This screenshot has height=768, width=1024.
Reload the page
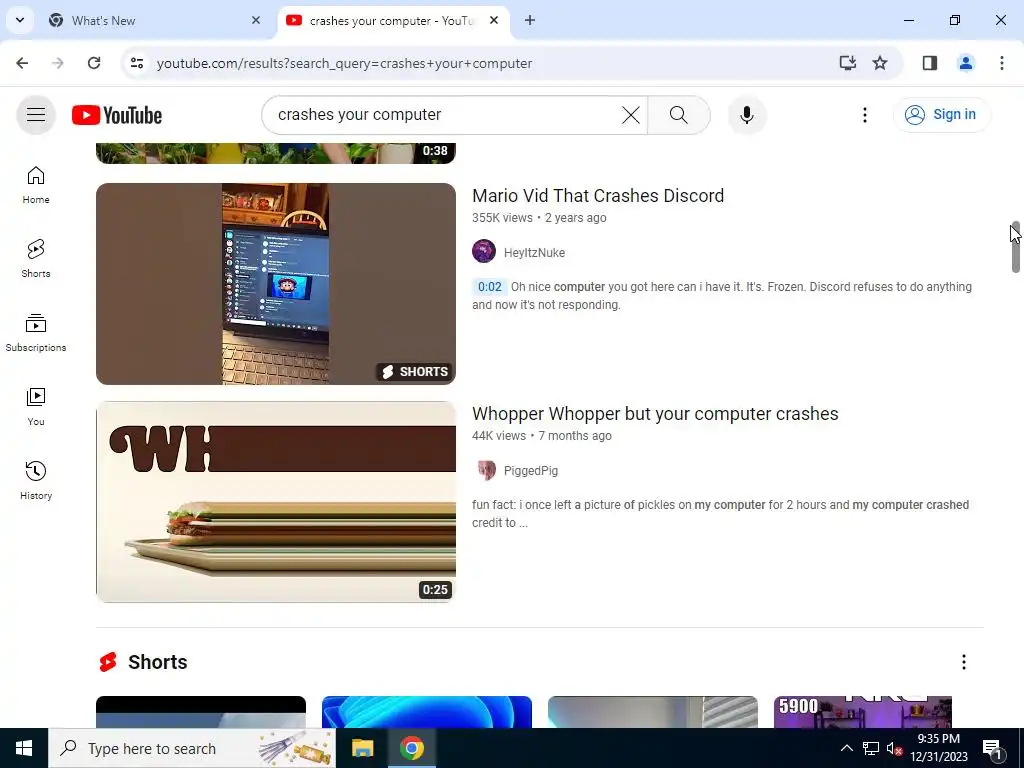tap(94, 63)
